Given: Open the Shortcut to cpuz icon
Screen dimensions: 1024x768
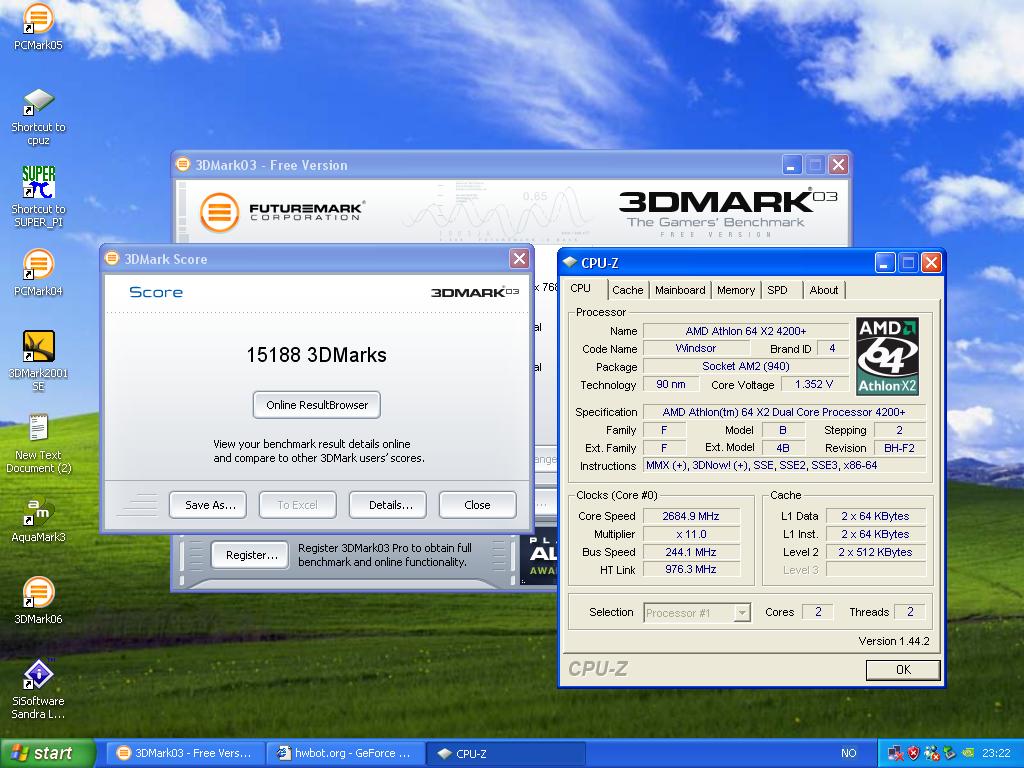Looking at the screenshot, I should [38, 118].
